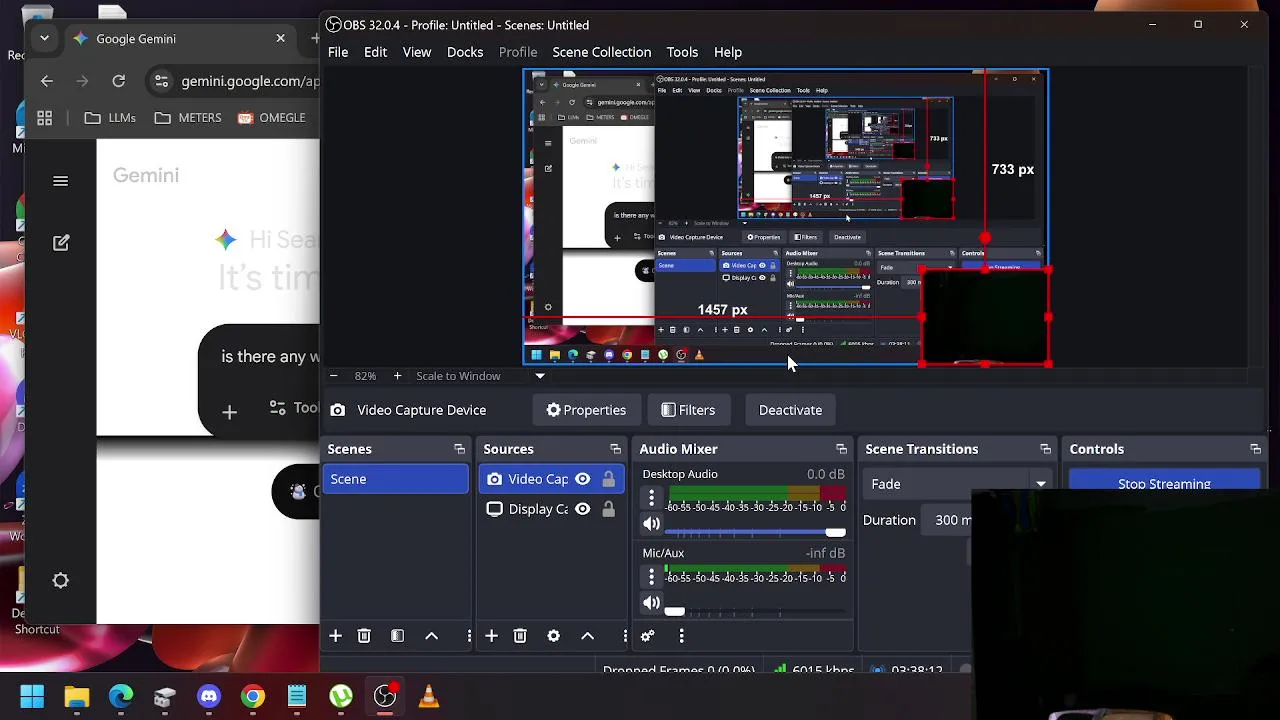The image size is (1280, 720).
Task: Open the Help menu
Action: click(x=728, y=52)
